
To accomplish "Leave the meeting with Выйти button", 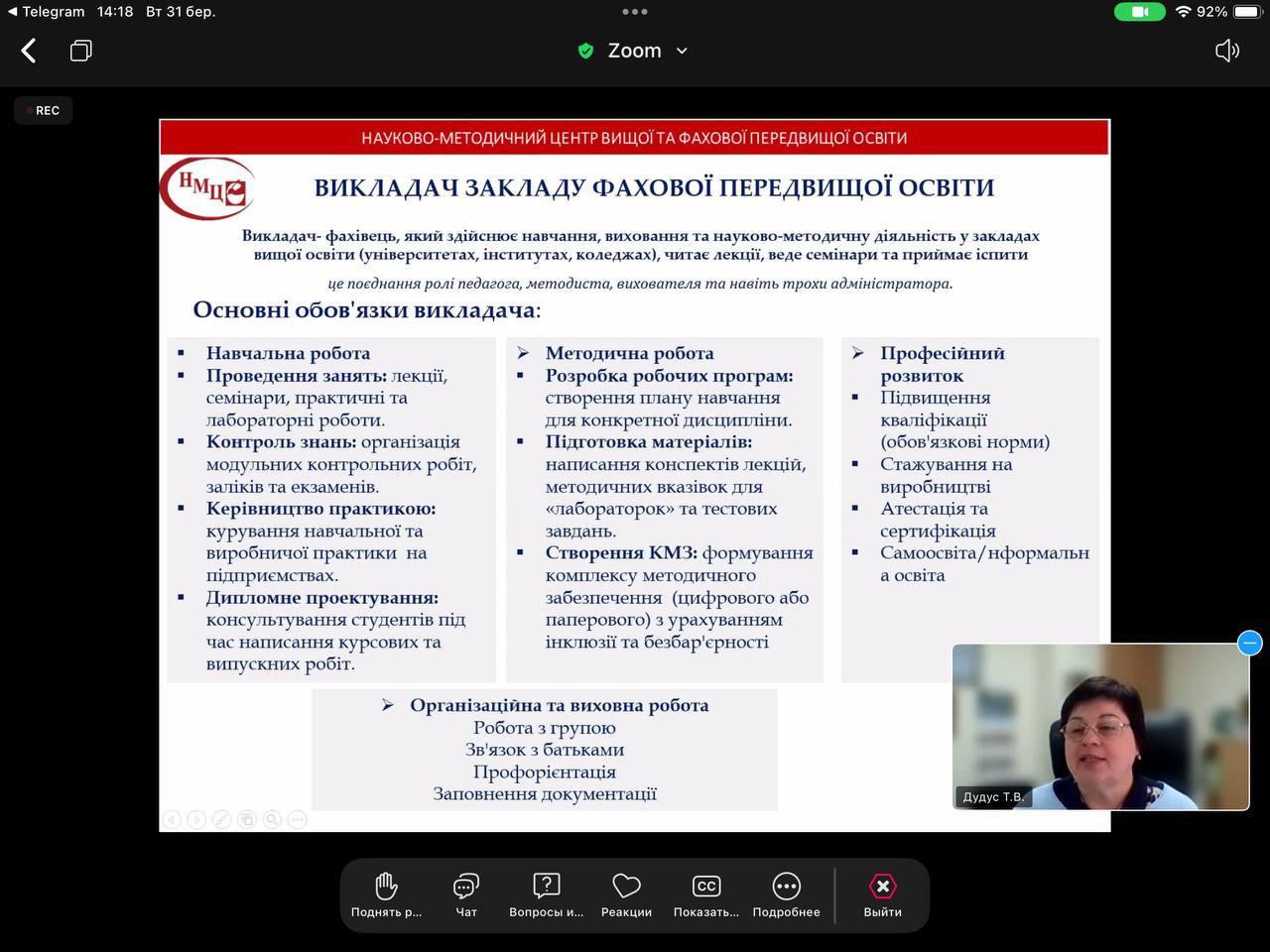I will (x=882, y=894).
